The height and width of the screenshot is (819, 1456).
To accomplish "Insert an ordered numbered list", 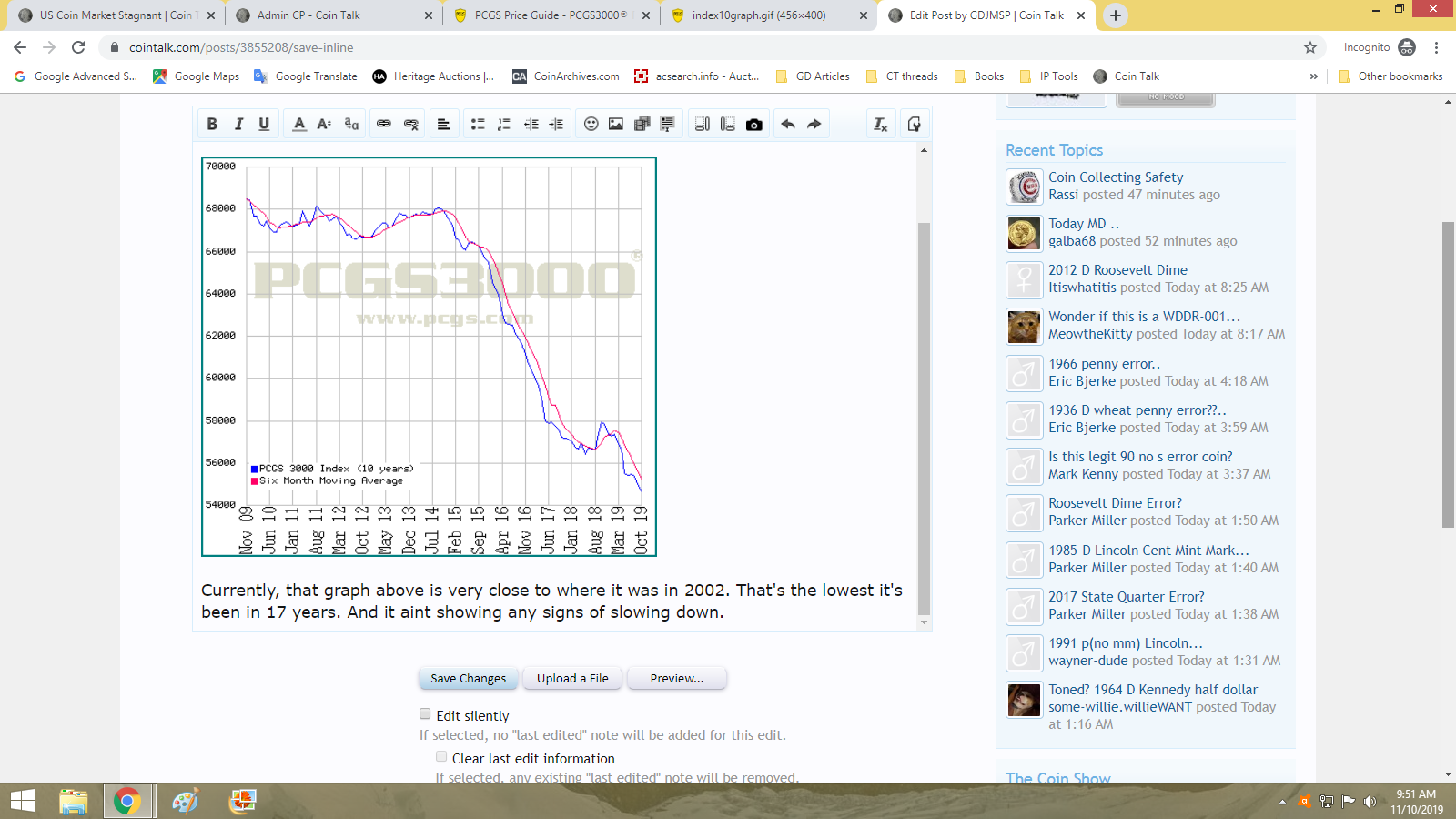I will click(504, 124).
